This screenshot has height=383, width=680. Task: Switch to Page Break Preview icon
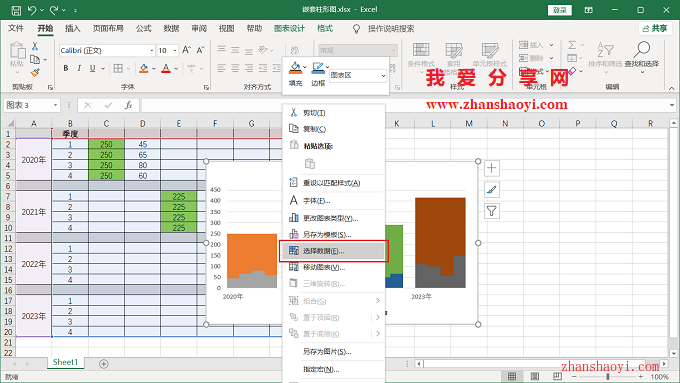point(557,376)
